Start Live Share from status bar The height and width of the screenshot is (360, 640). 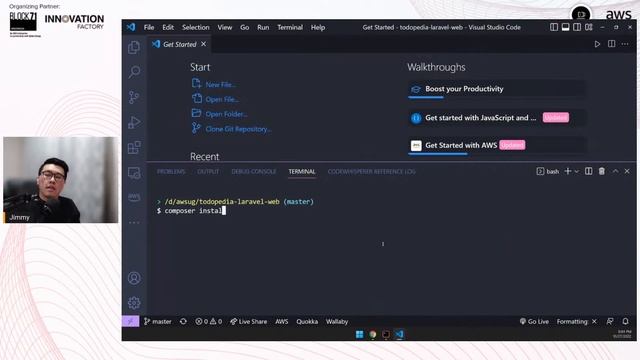(x=248, y=322)
